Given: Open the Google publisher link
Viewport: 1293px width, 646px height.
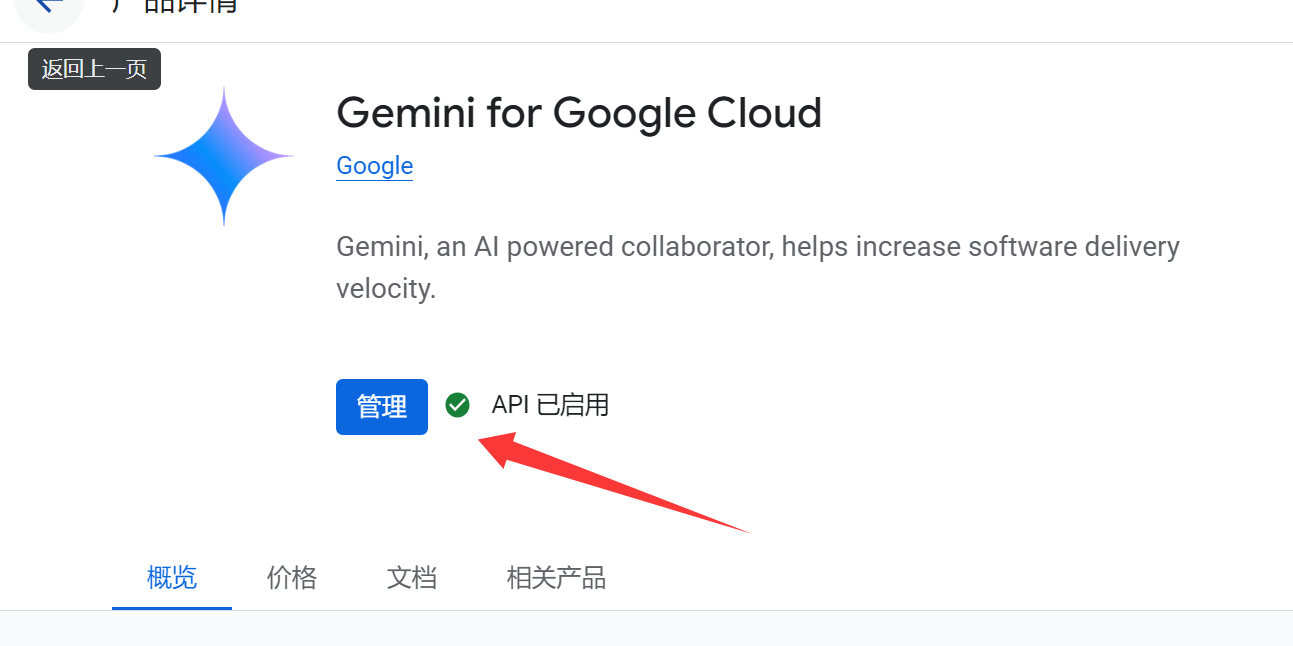Looking at the screenshot, I should click(x=375, y=166).
